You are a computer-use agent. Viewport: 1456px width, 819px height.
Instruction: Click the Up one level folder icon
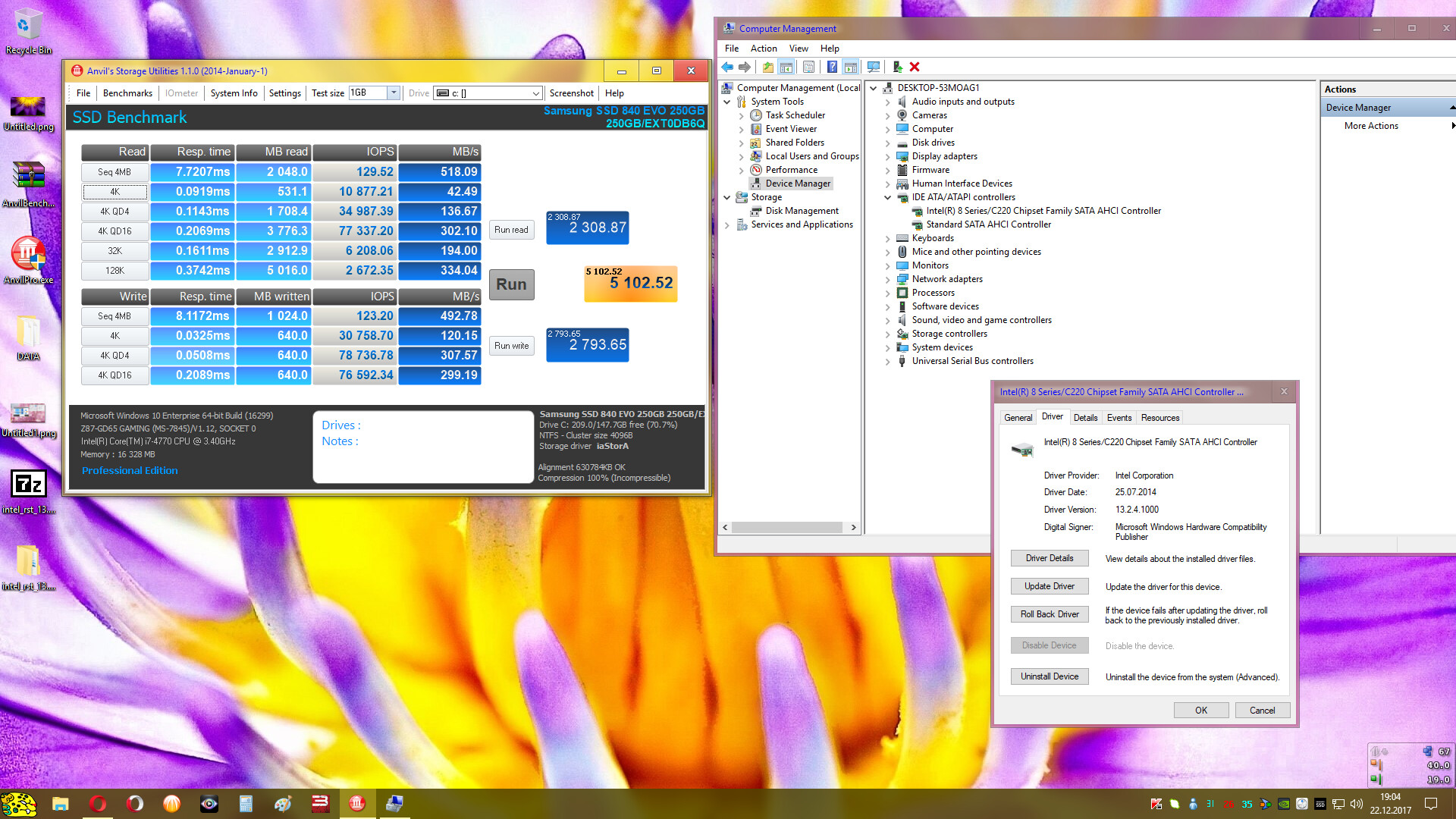(x=768, y=67)
